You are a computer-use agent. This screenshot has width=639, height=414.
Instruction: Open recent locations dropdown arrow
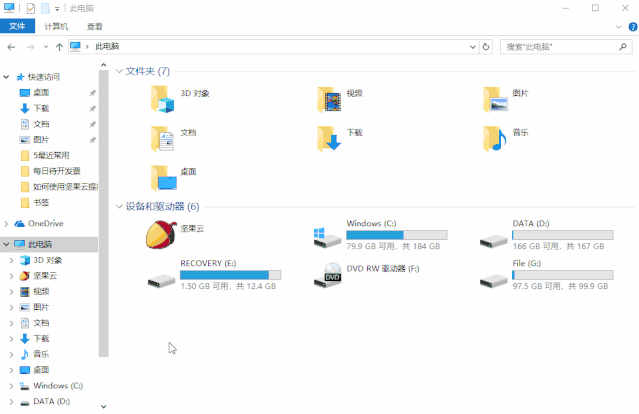tap(46, 47)
